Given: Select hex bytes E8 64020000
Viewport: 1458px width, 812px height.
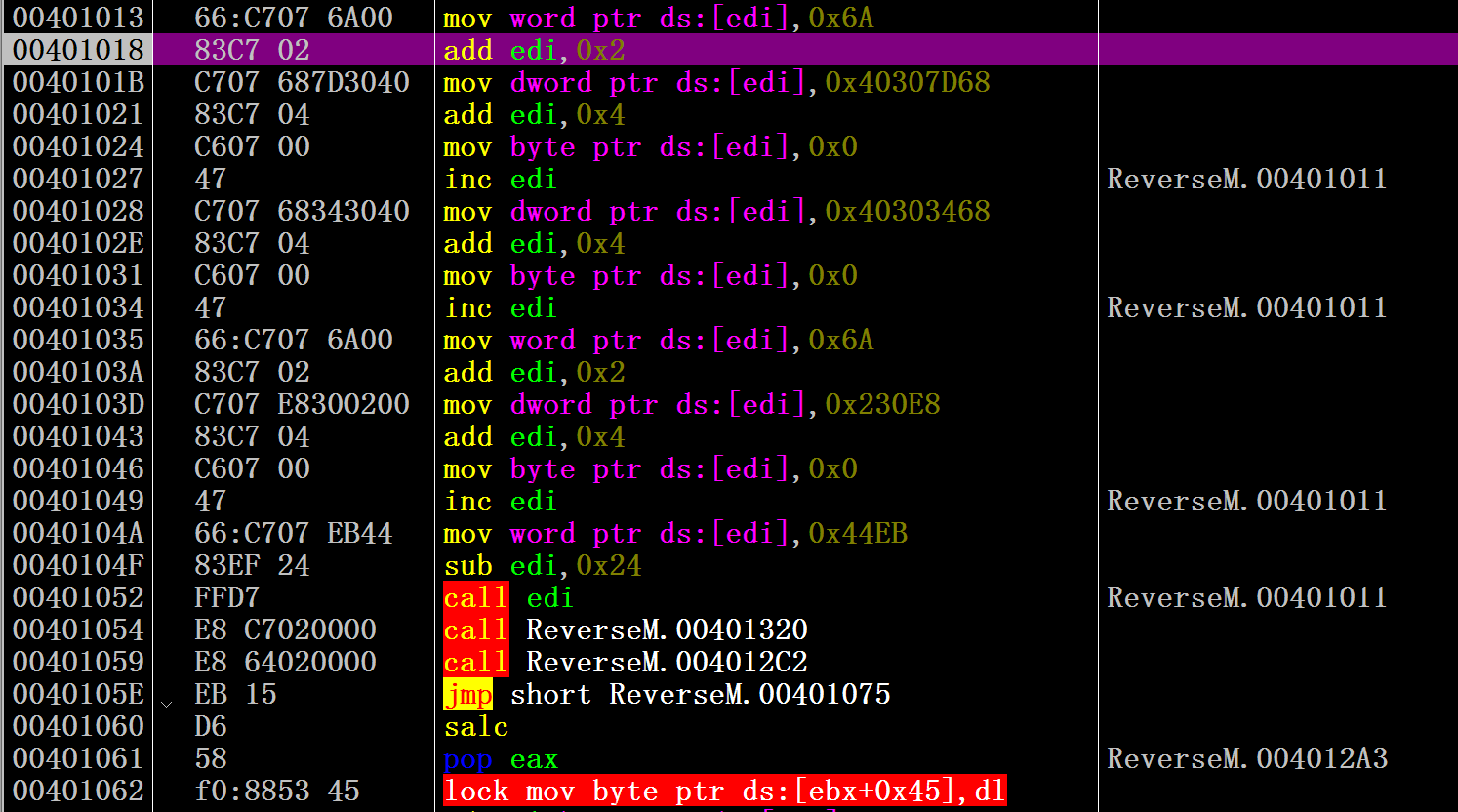Looking at the screenshot, I should (285, 662).
